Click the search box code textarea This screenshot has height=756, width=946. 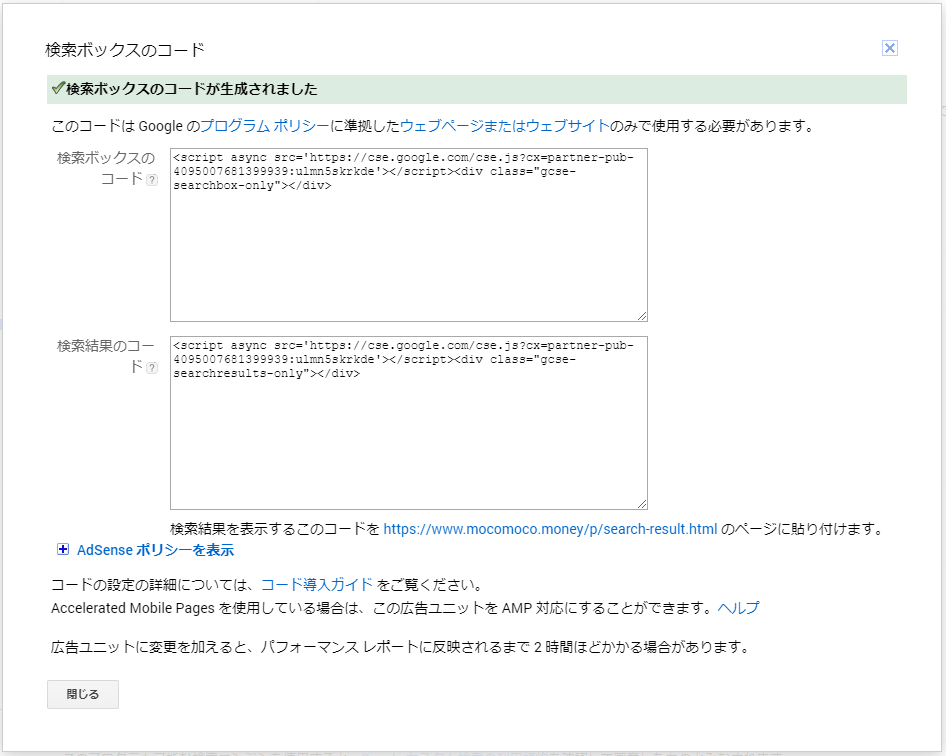408,235
